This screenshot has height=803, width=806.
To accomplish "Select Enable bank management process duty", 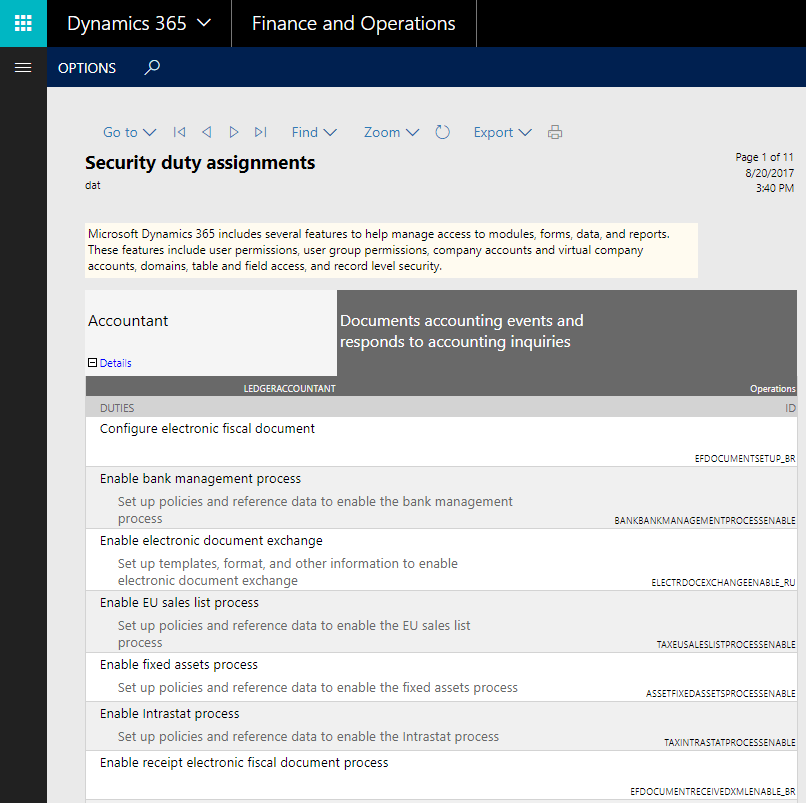I will point(200,479).
